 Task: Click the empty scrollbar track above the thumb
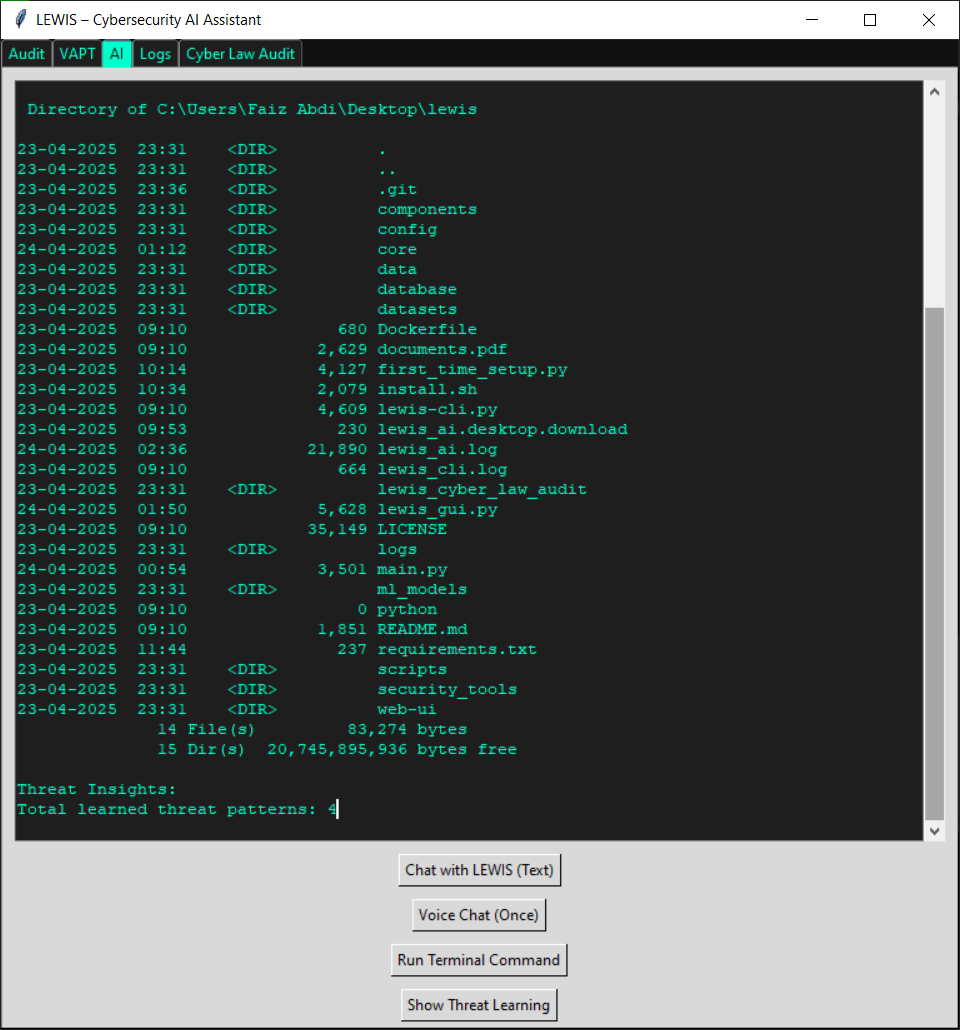935,200
